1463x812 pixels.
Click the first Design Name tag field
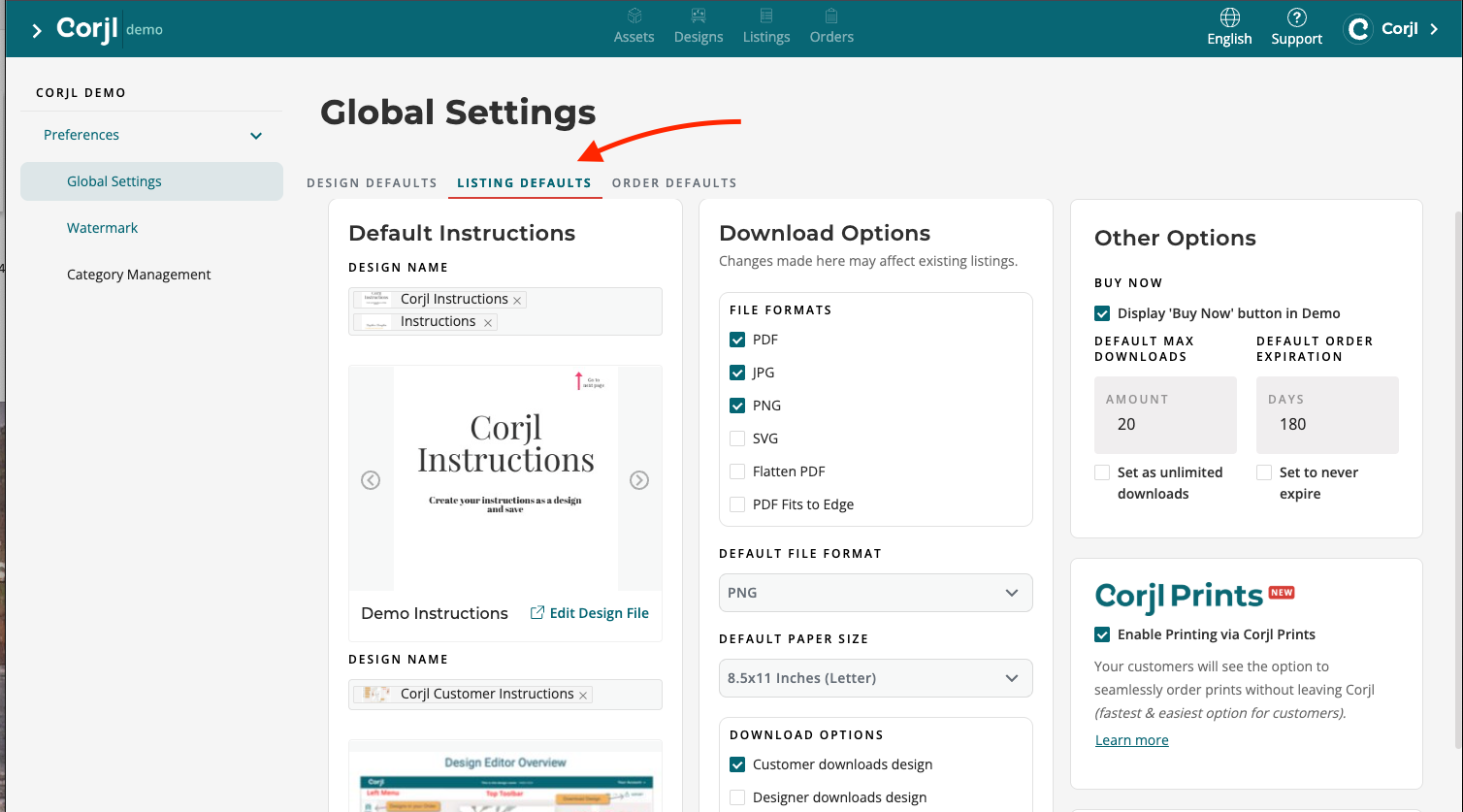click(505, 311)
